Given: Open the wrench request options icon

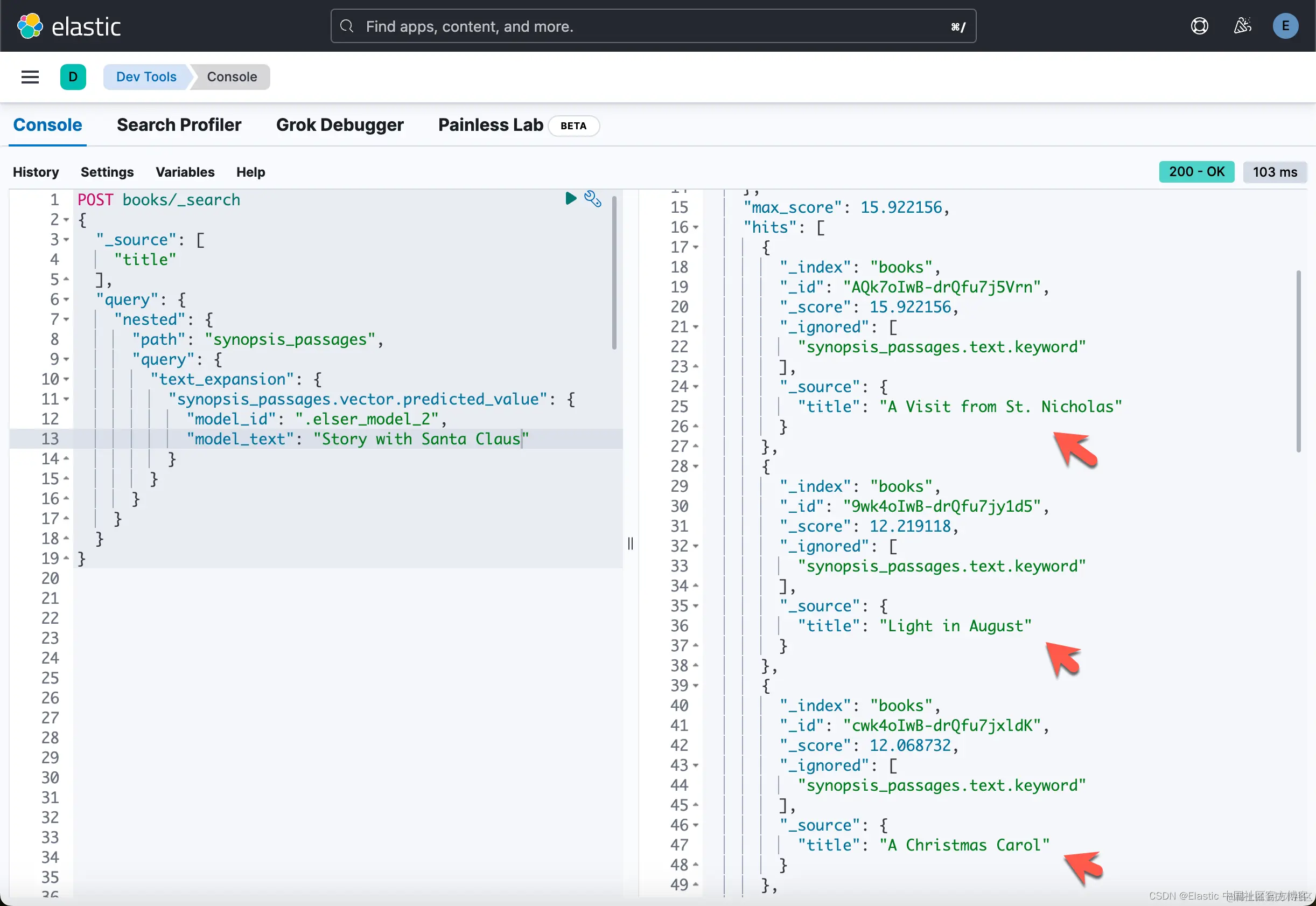Looking at the screenshot, I should [x=592, y=199].
